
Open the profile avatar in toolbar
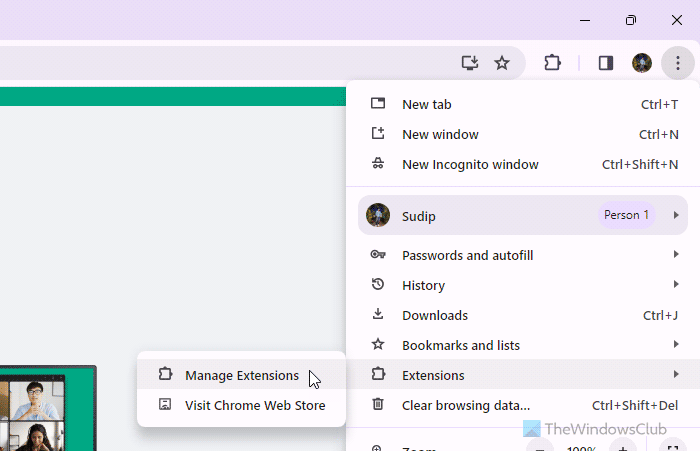(642, 63)
